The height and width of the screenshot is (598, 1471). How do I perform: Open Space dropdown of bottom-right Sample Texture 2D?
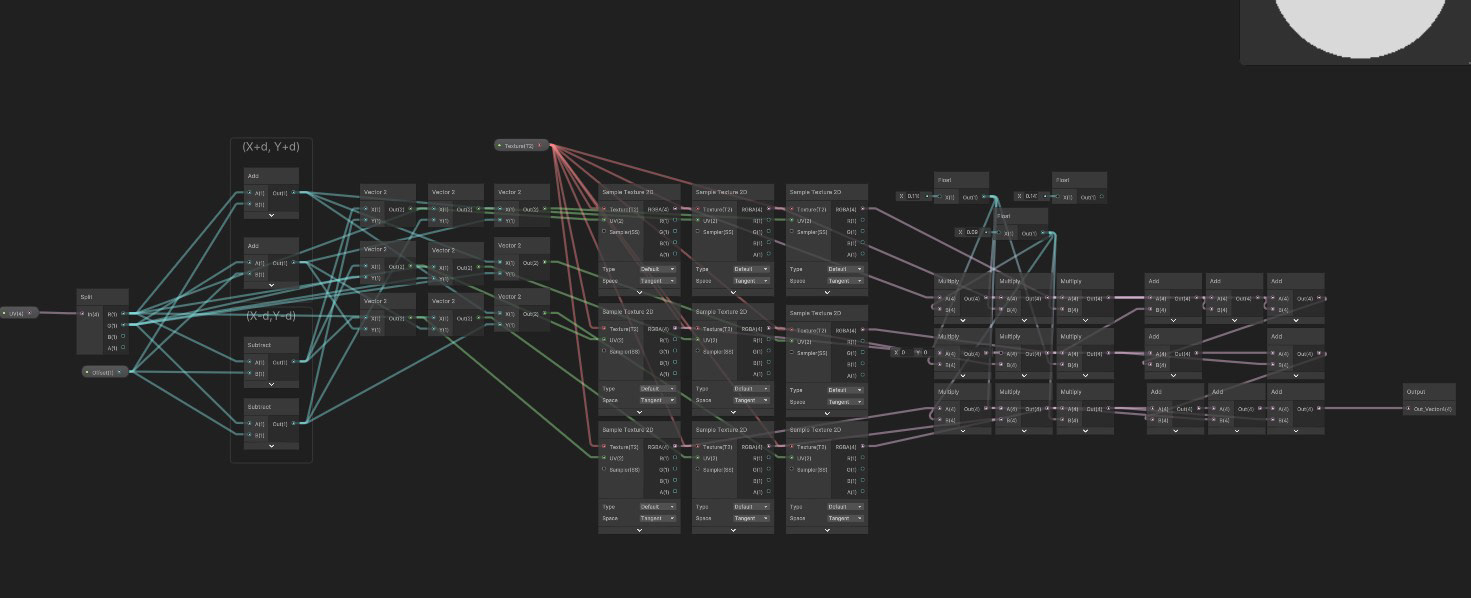pyautogui.click(x=846, y=518)
